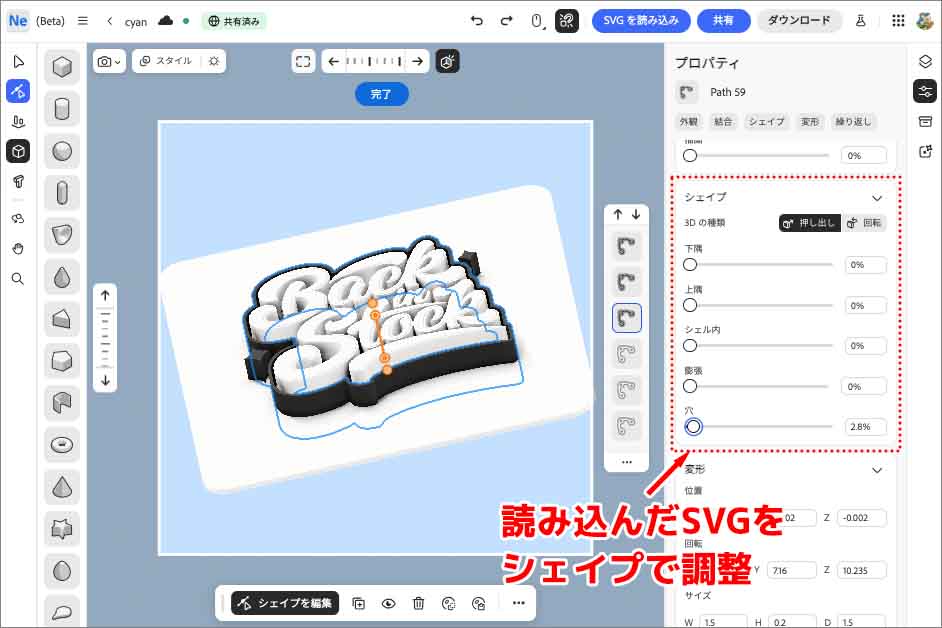
Task: Adjust the 膨張 slider handle
Action: point(690,386)
